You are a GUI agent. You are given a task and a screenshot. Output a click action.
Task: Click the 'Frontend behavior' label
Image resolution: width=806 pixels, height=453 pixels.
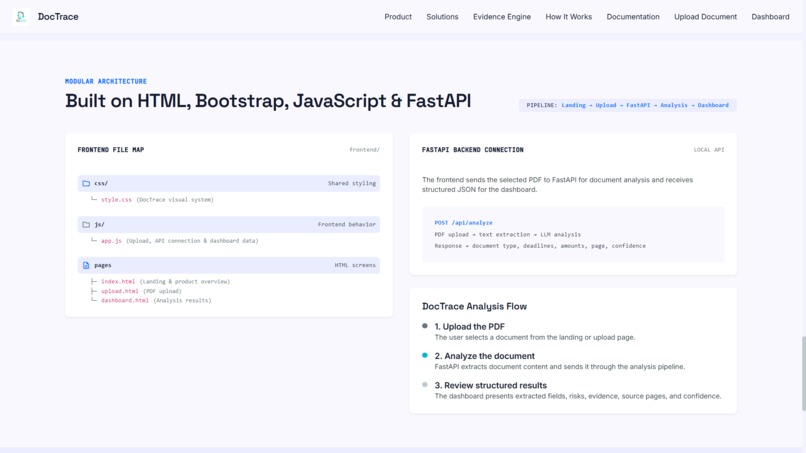(x=346, y=224)
